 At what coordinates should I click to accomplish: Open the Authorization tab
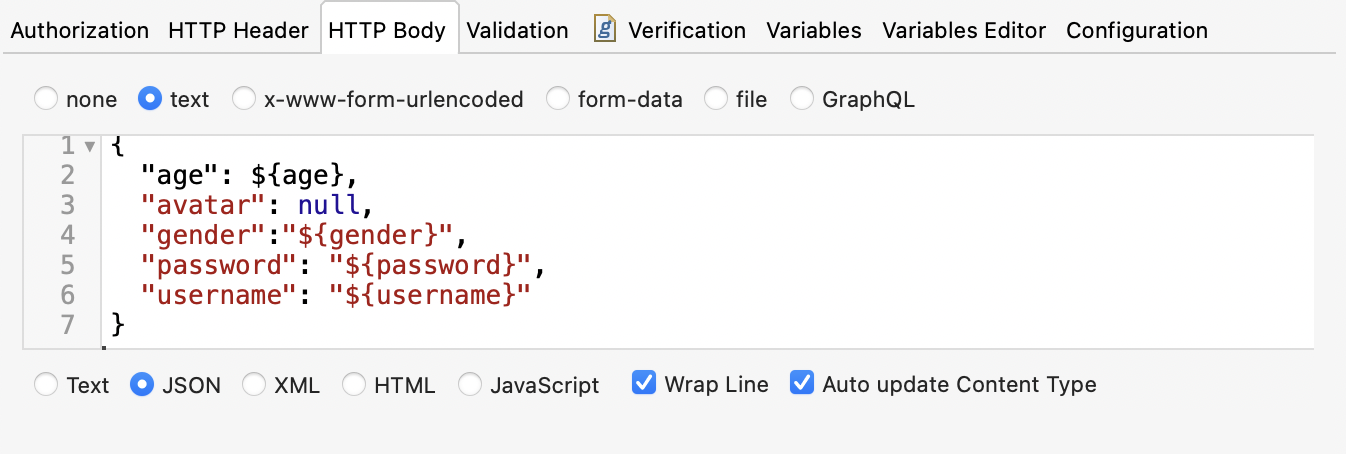pos(79,31)
